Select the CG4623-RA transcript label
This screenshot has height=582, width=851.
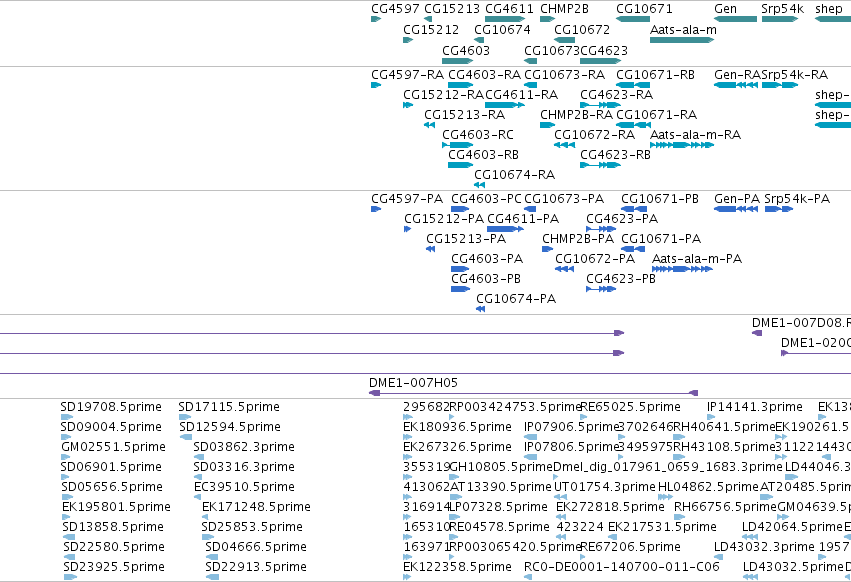[617, 94]
